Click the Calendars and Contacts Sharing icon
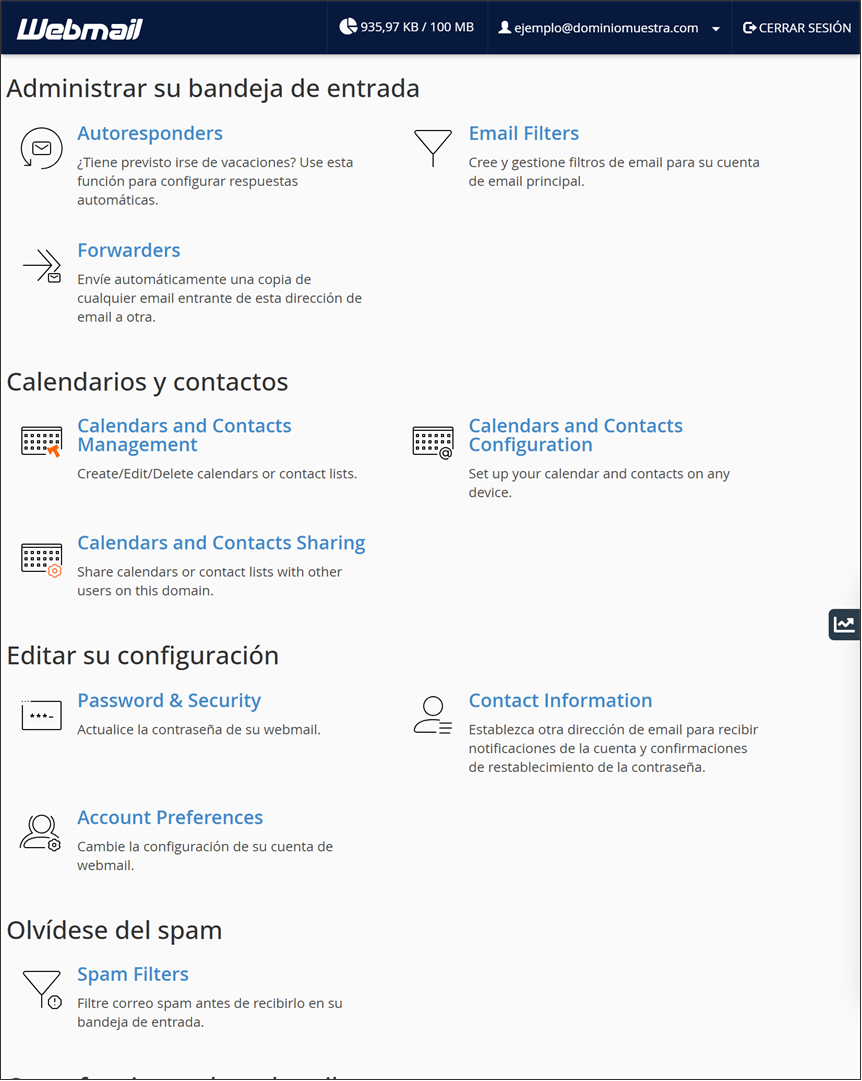The image size is (862, 1081). 41,560
